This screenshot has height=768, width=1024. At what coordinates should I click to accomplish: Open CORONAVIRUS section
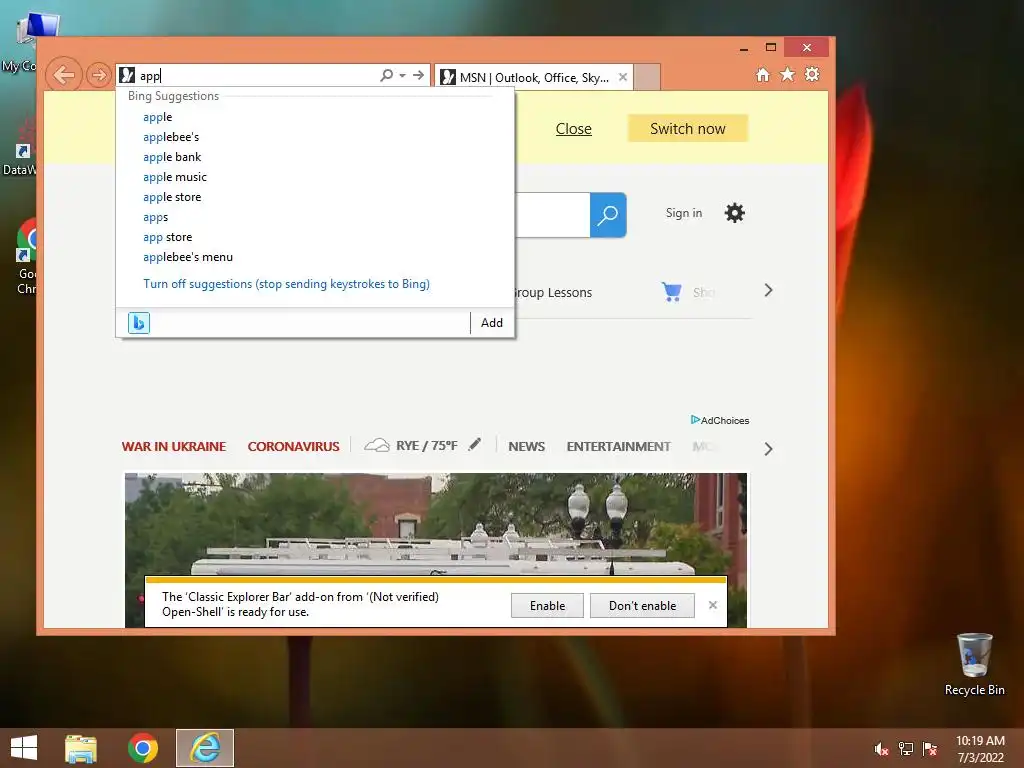[293, 447]
